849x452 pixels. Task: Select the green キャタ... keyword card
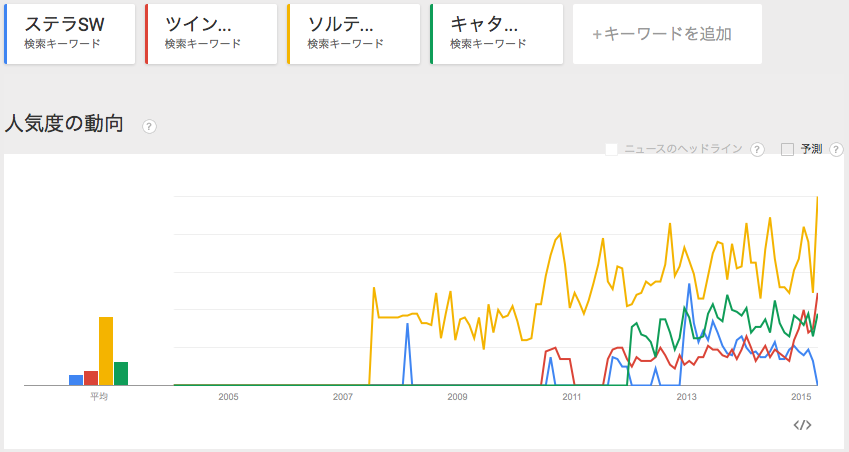pos(497,34)
